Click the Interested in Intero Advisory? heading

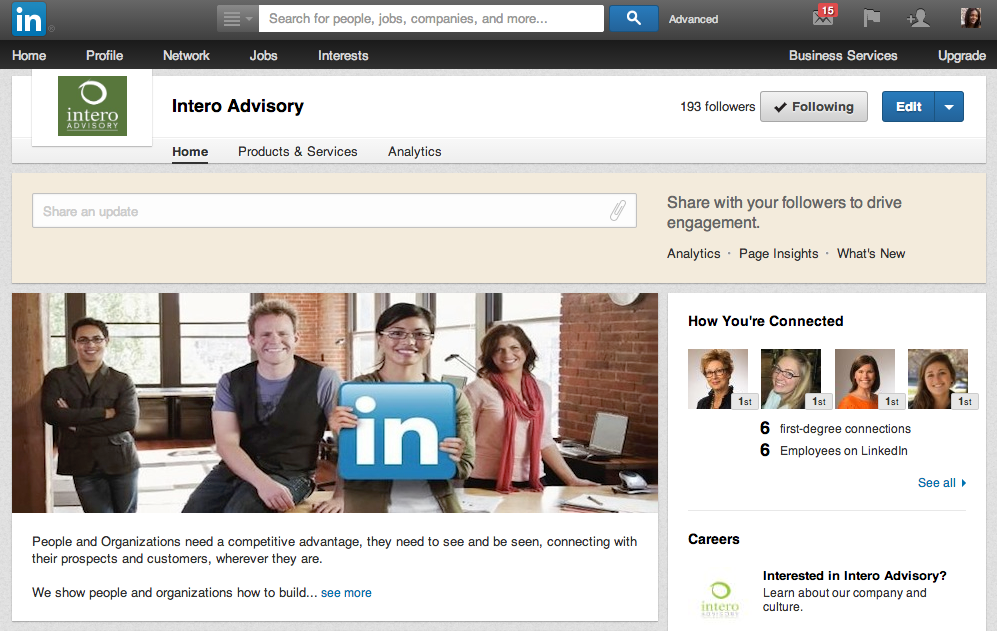[x=855, y=576]
